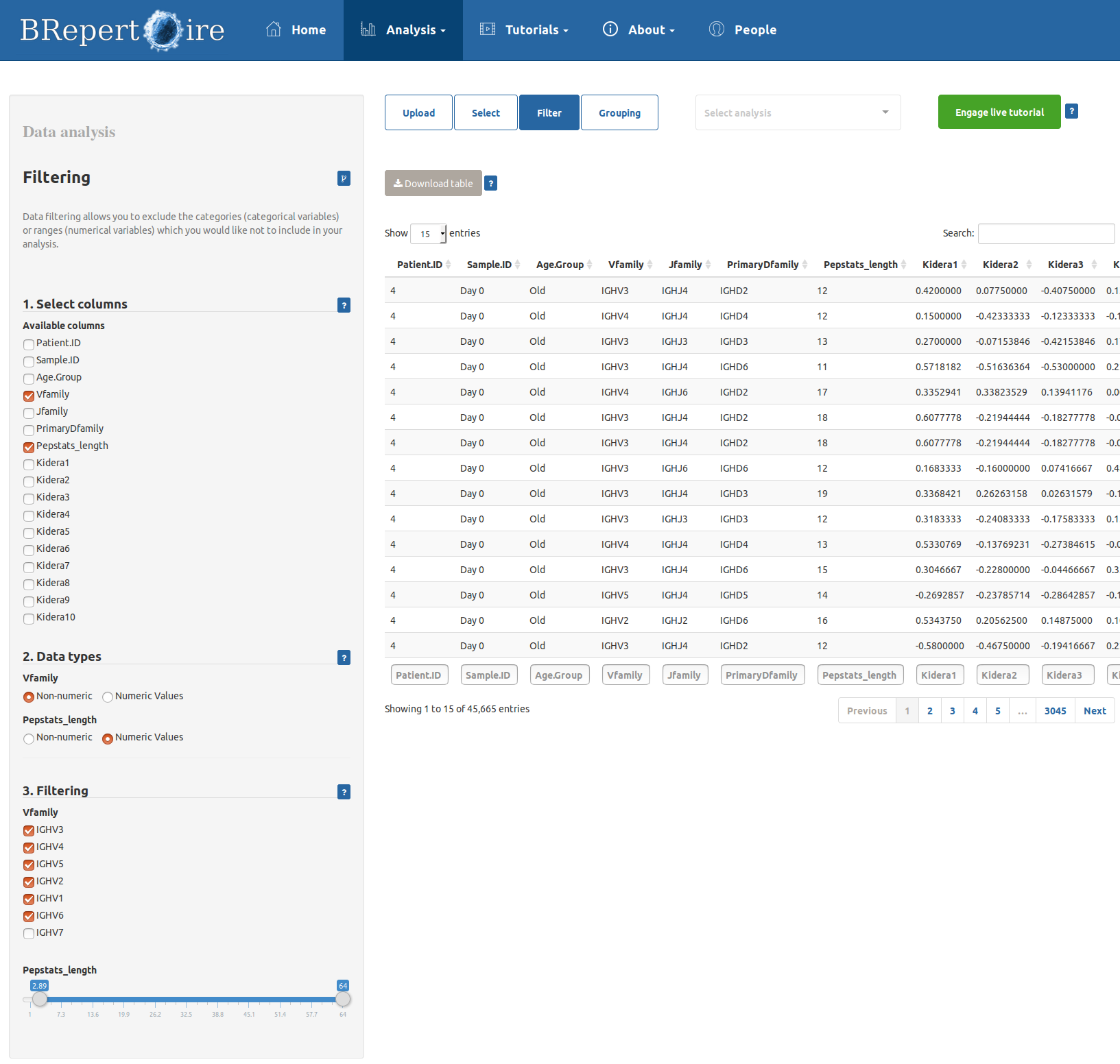
Task: Click the BRepertoire logo
Action: pos(122,30)
